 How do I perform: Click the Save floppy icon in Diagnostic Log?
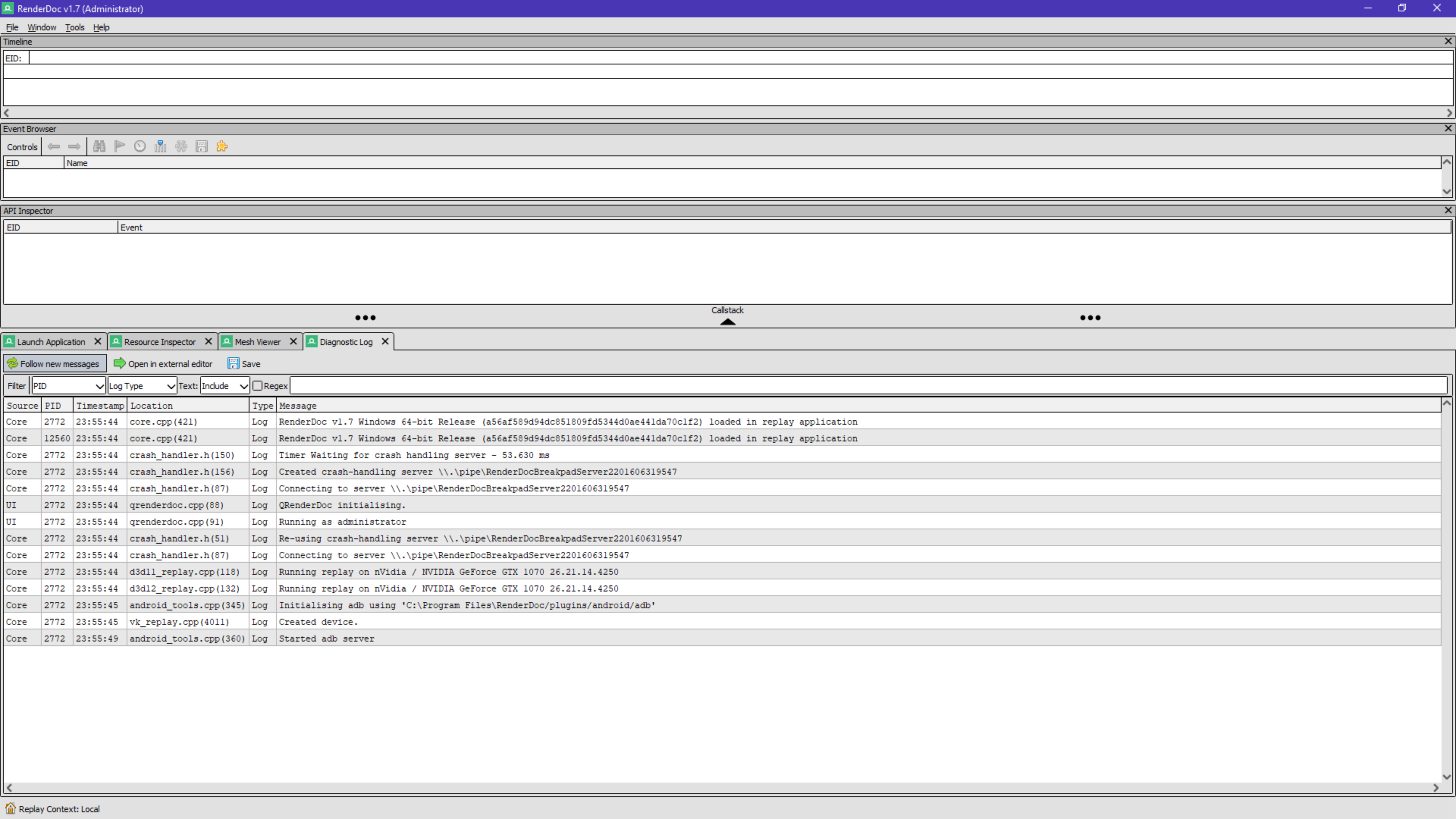point(234,364)
